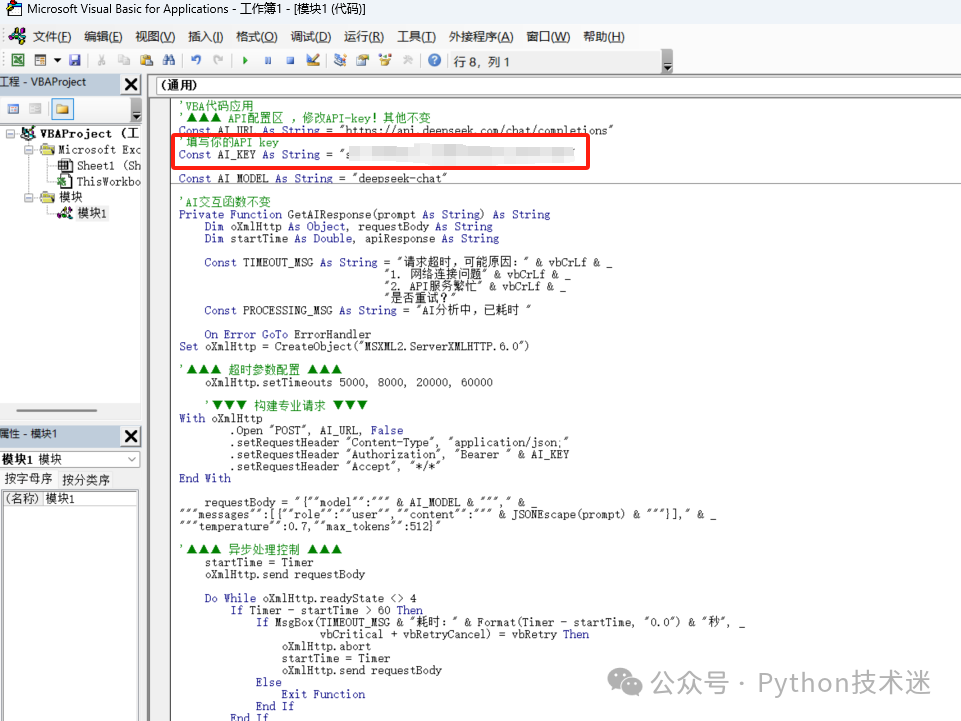This screenshot has width=961, height=721.
Task: Collapse the Microsoft Excel objects folder
Action: pyautogui.click(x=29, y=150)
